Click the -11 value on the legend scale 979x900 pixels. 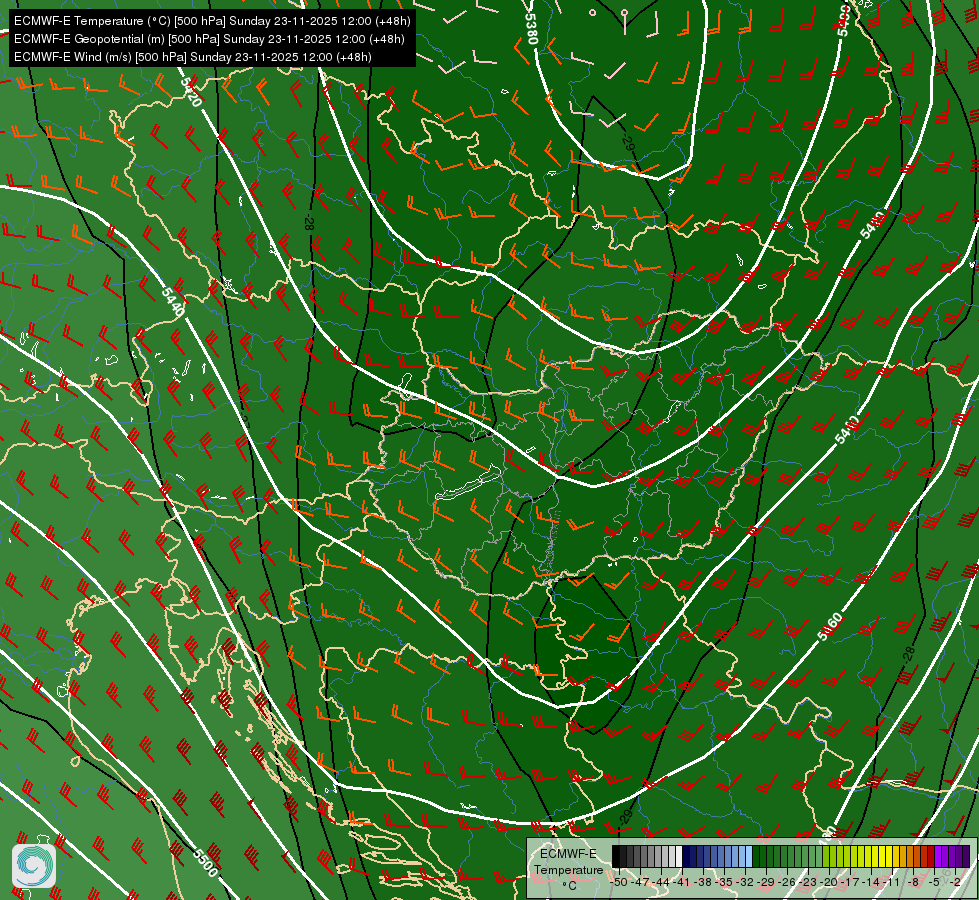tap(892, 882)
